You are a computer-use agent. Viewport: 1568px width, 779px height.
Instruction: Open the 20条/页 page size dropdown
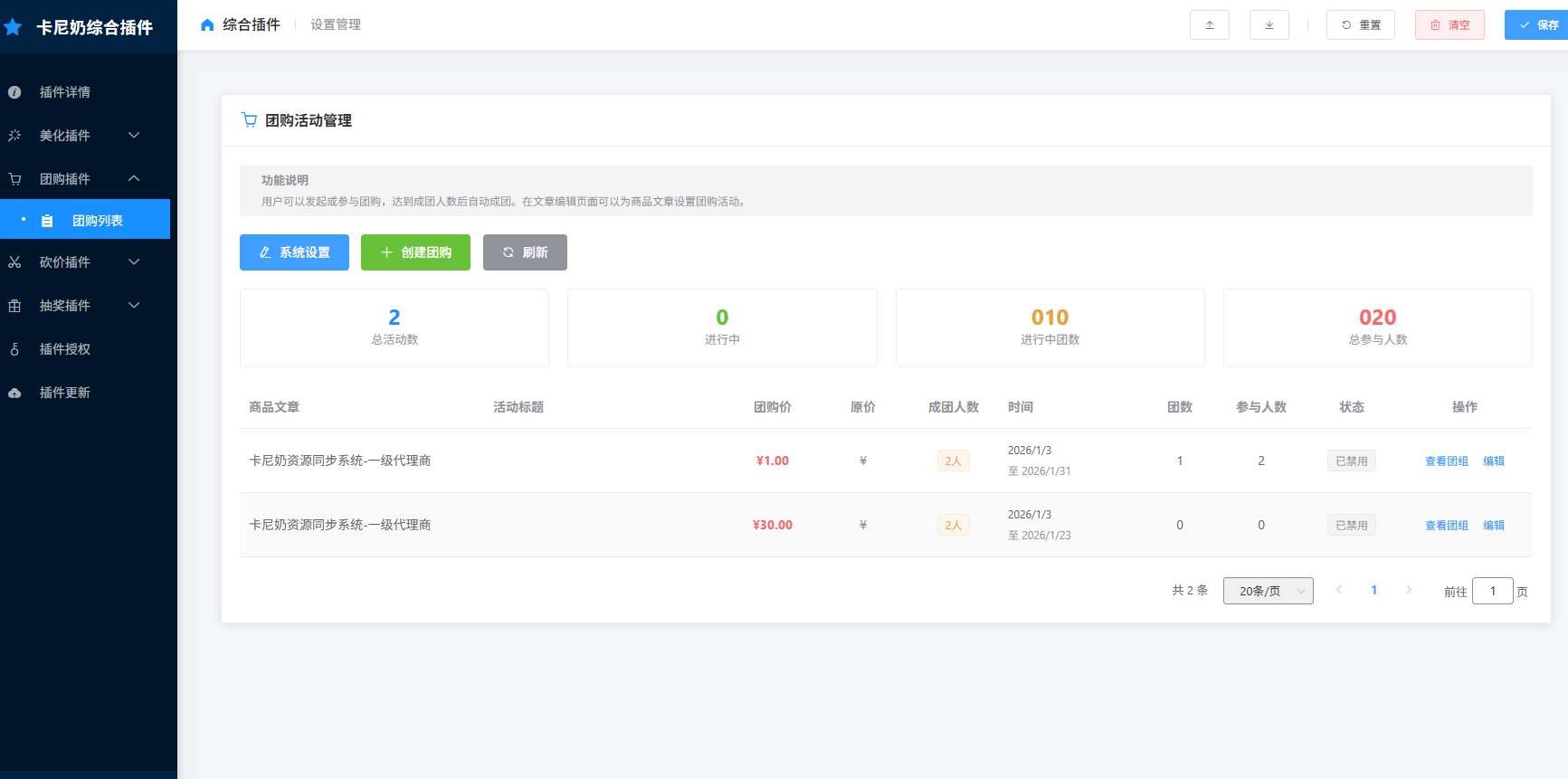point(1268,591)
